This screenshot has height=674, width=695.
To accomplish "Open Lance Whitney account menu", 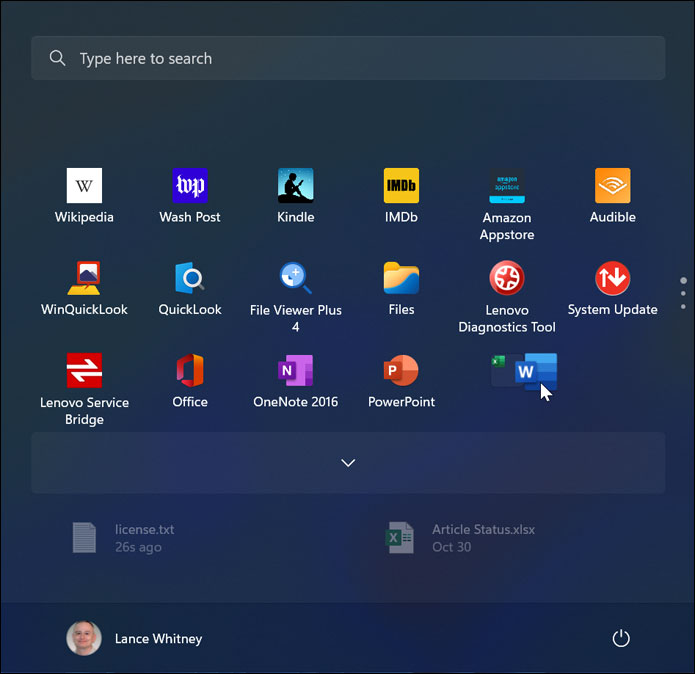I will tap(134, 639).
